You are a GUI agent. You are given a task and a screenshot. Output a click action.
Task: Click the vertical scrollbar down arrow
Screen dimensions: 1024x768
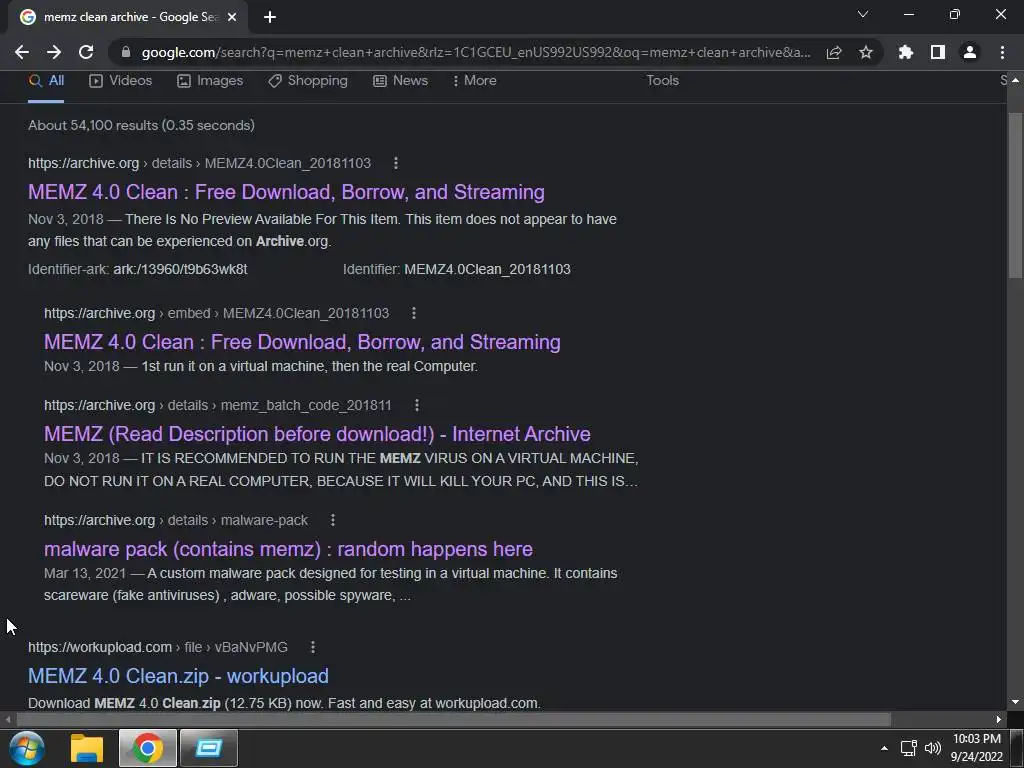(1015, 703)
